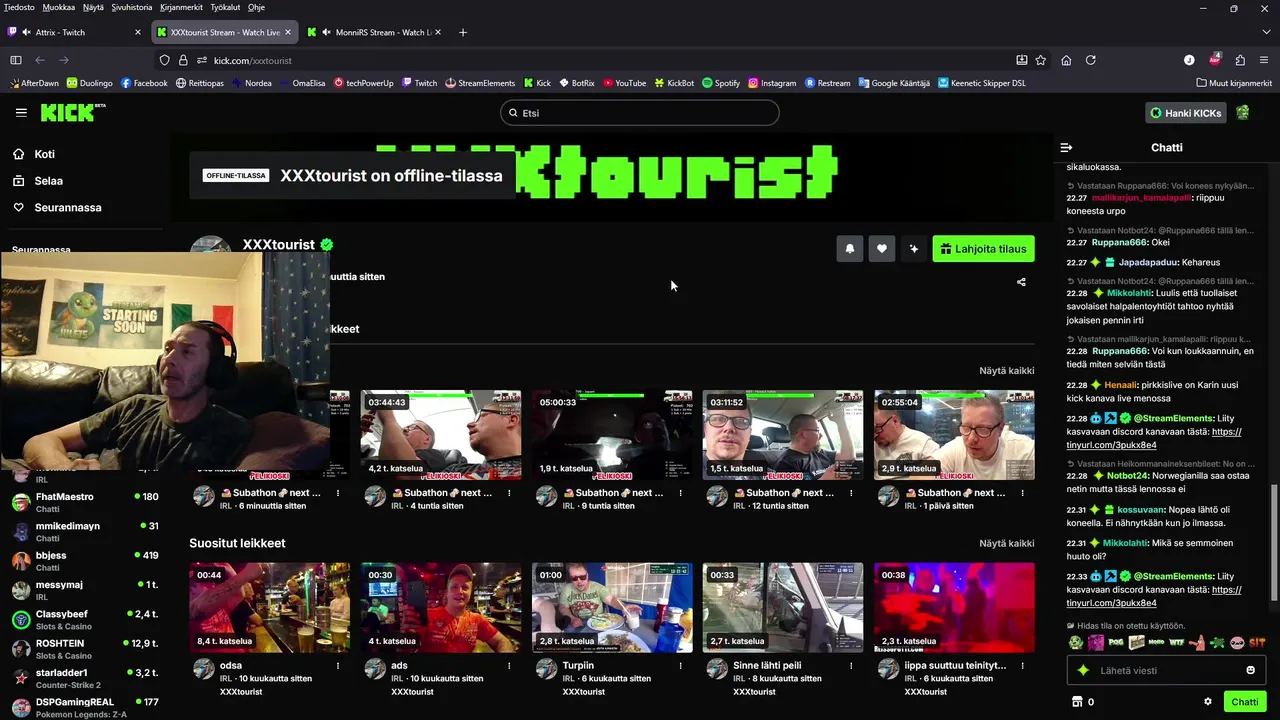Viewport: 1280px width, 720px height.
Task: Open the Twitch bookmark
Action: [419, 83]
